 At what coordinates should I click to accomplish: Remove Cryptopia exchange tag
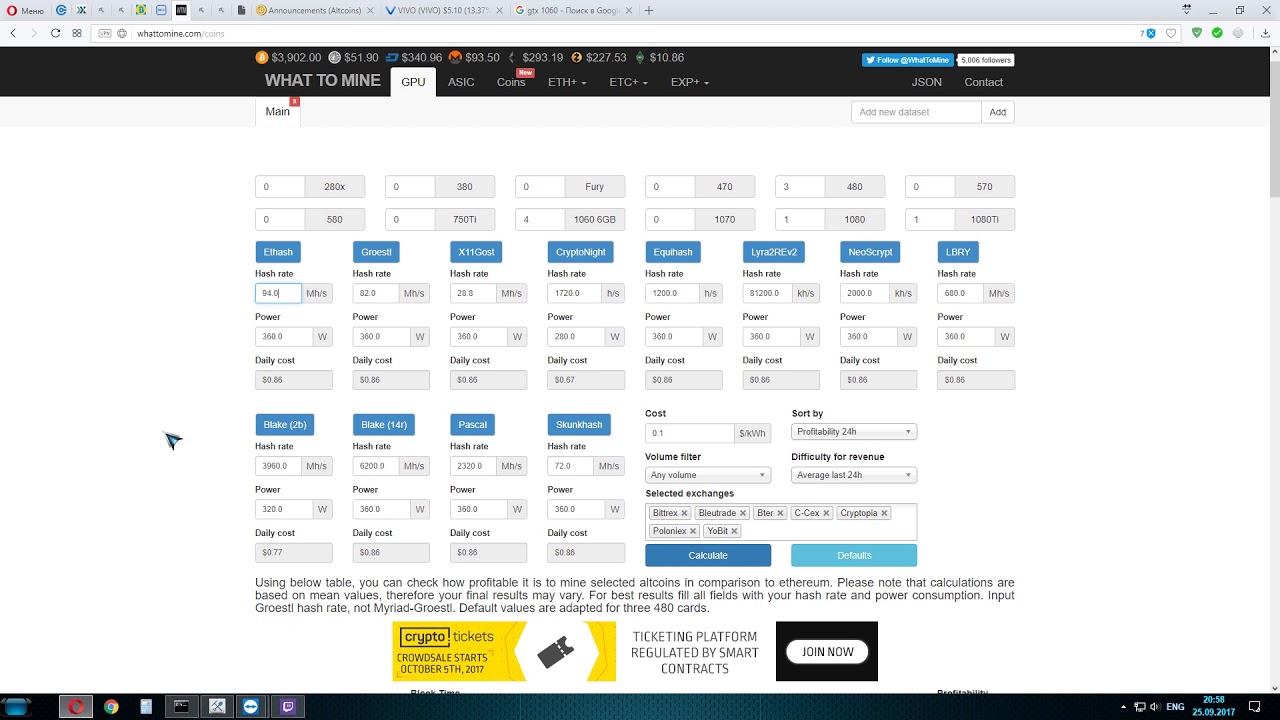click(x=884, y=513)
